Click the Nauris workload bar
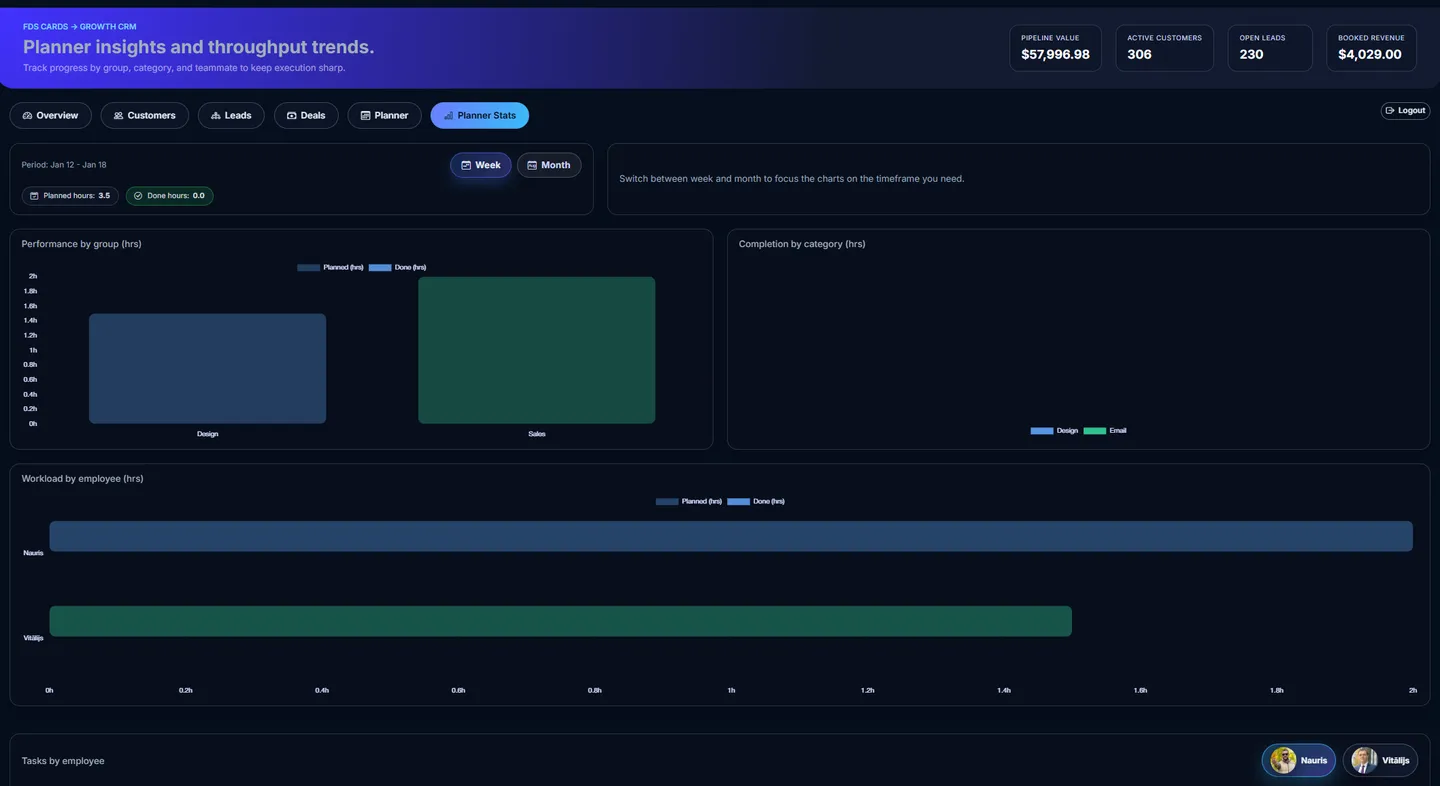Viewport: 1440px width, 786px height. click(x=731, y=536)
